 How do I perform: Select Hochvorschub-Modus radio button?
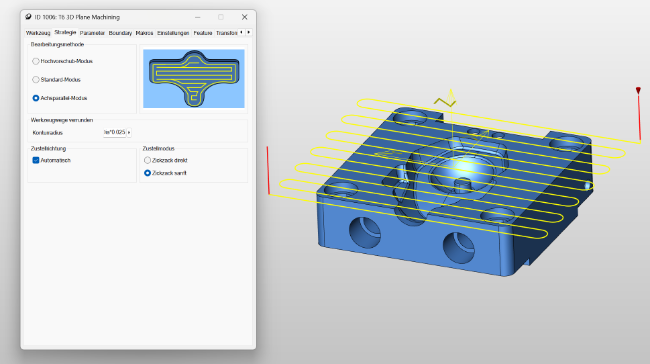pos(36,61)
